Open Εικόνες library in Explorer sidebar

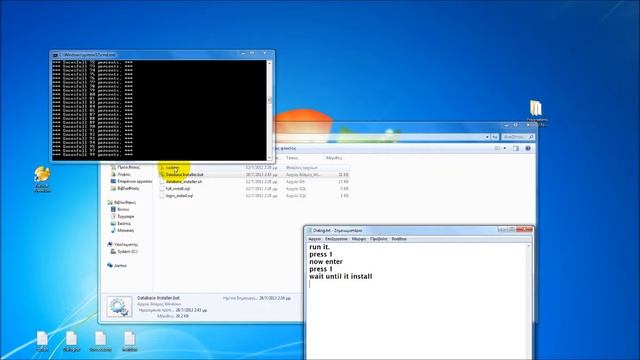tap(124, 223)
